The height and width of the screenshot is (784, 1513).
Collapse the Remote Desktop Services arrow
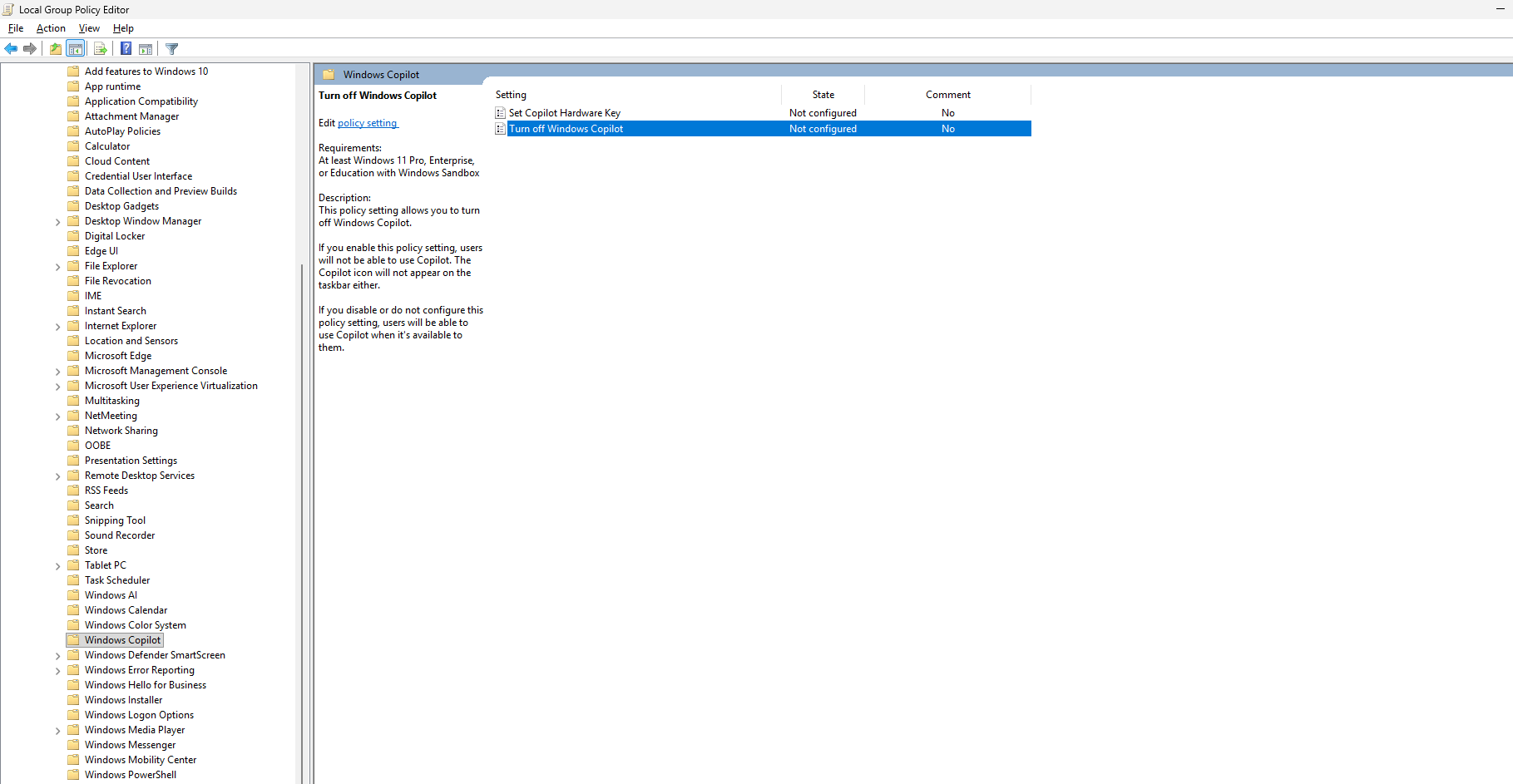[x=57, y=476]
